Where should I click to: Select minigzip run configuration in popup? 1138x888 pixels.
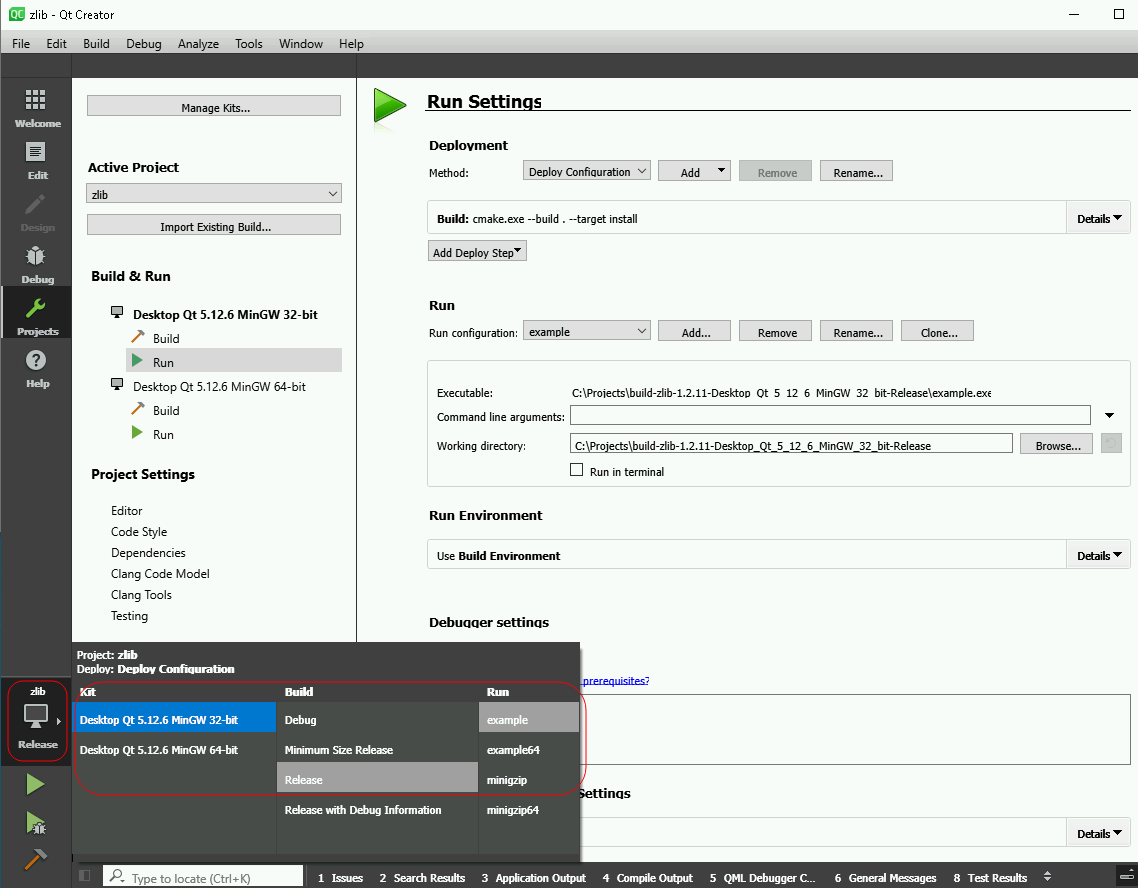529,779
